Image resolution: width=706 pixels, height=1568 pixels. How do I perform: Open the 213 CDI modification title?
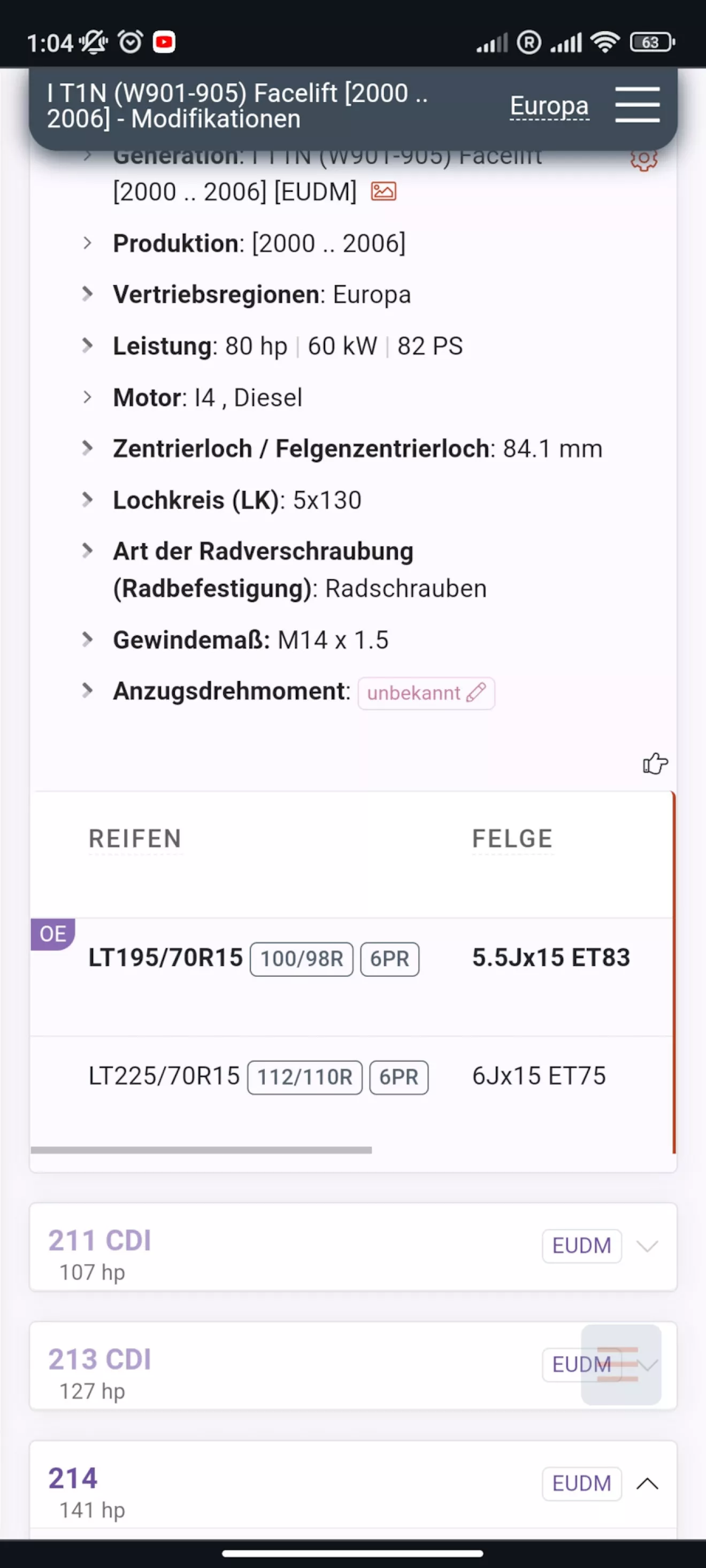100,1359
